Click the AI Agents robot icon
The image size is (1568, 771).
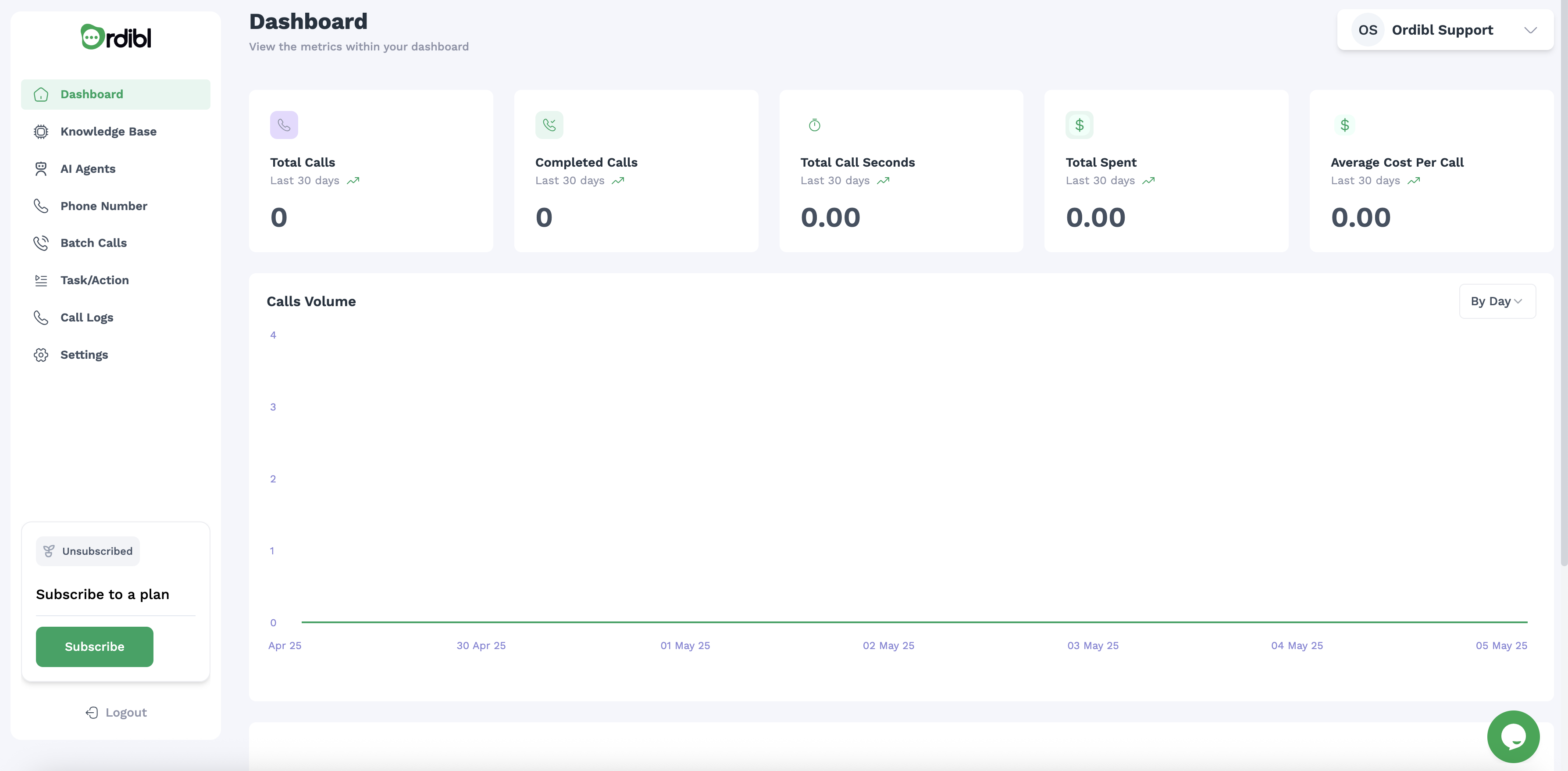click(41, 169)
